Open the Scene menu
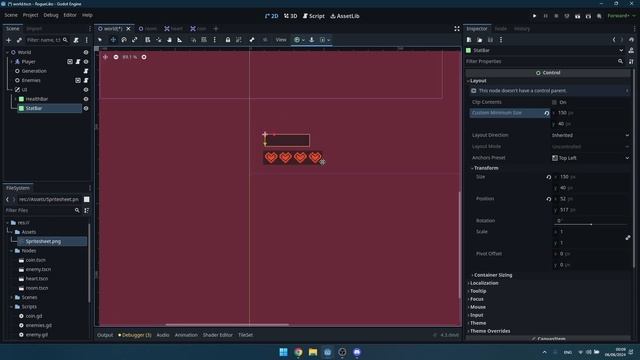The height and width of the screenshot is (360, 640). [x=11, y=15]
